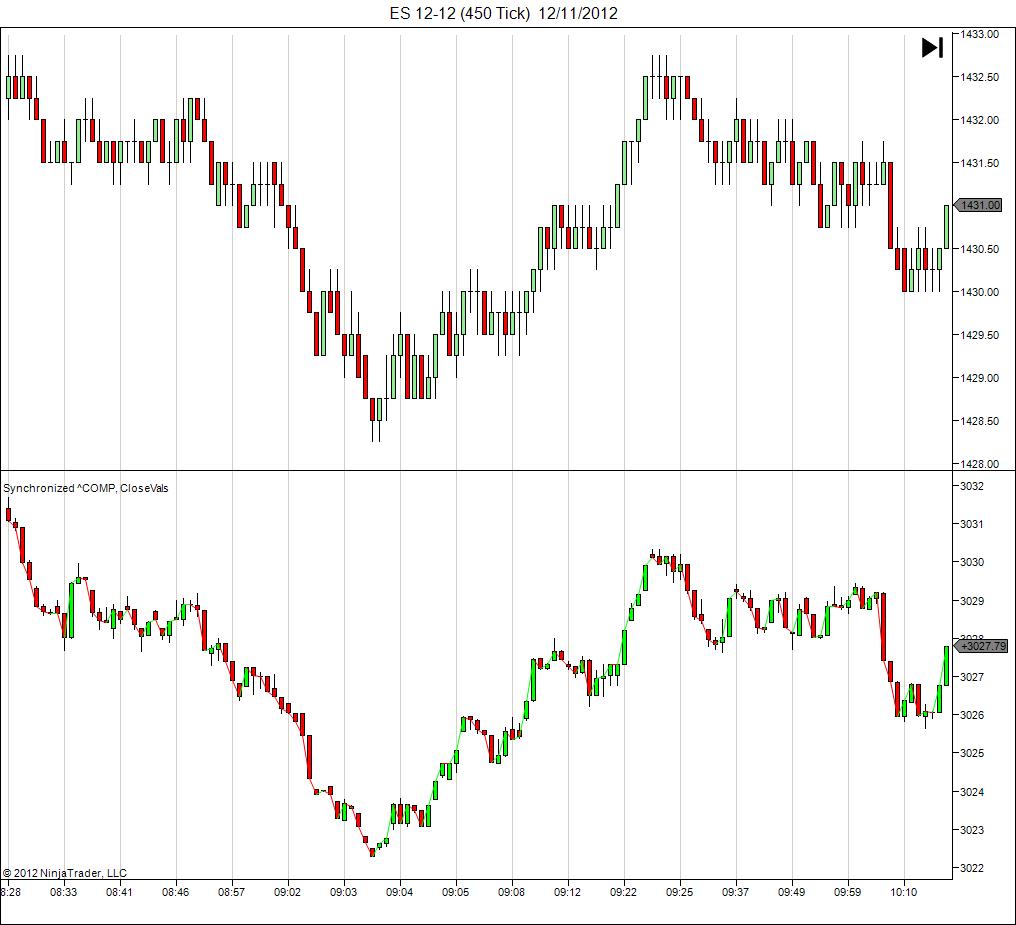
Task: Click the 1428.50 price axis label
Action: click(x=979, y=421)
